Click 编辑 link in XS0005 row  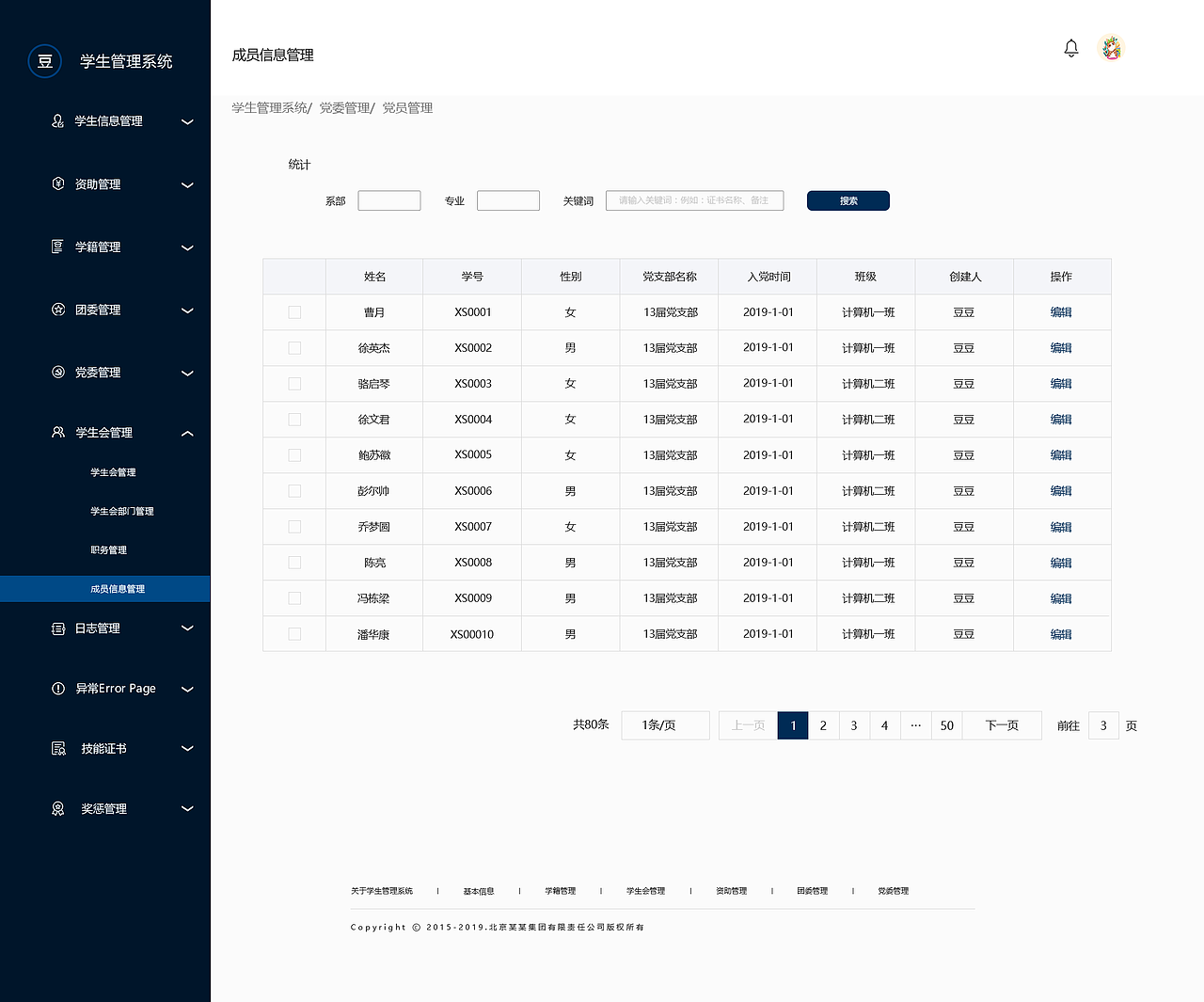tap(1061, 455)
